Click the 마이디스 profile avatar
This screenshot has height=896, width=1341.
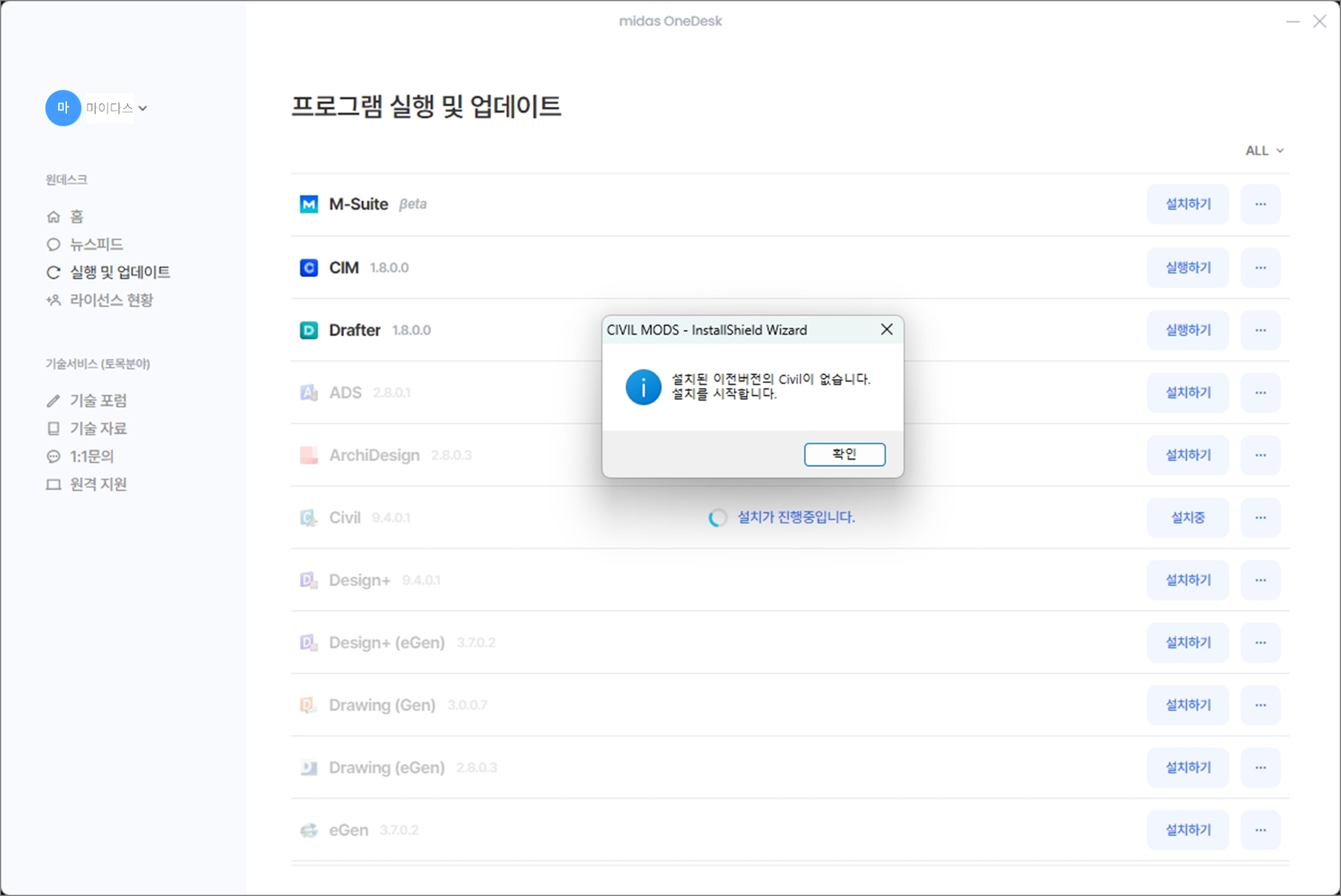[63, 108]
